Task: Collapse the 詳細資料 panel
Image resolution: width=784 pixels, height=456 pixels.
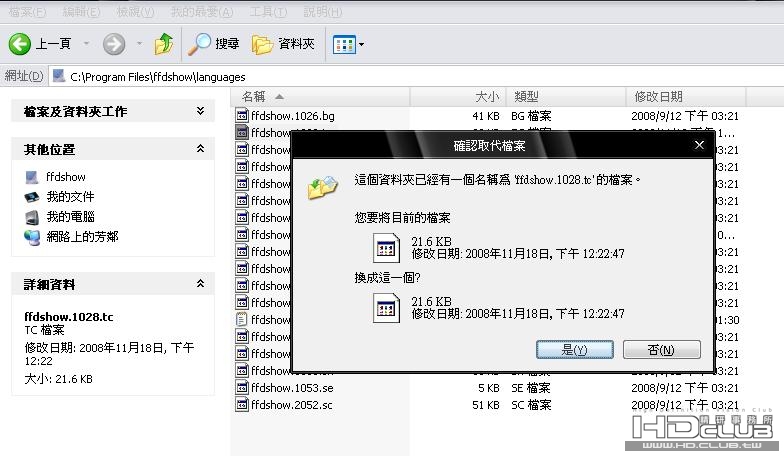Action: [200, 284]
